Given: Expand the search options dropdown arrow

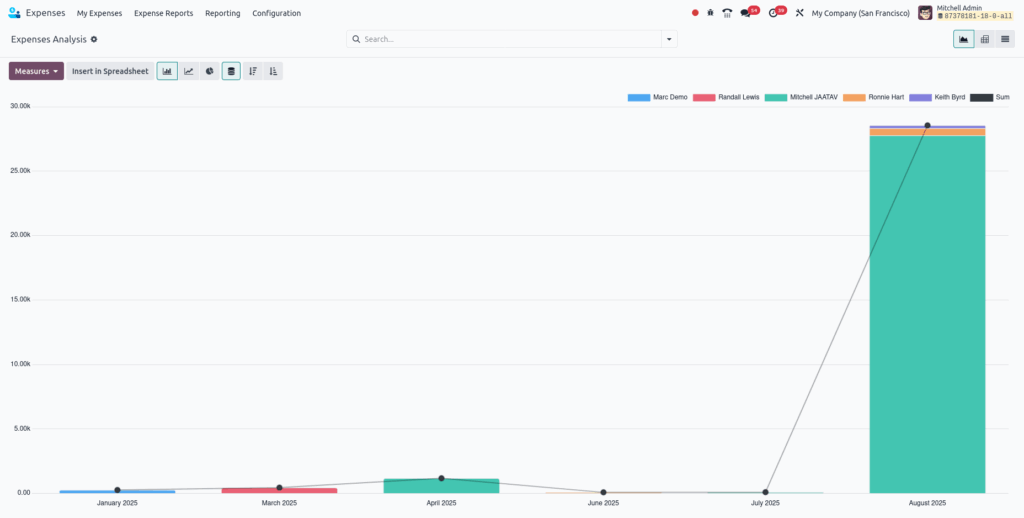Looking at the screenshot, I should point(669,39).
